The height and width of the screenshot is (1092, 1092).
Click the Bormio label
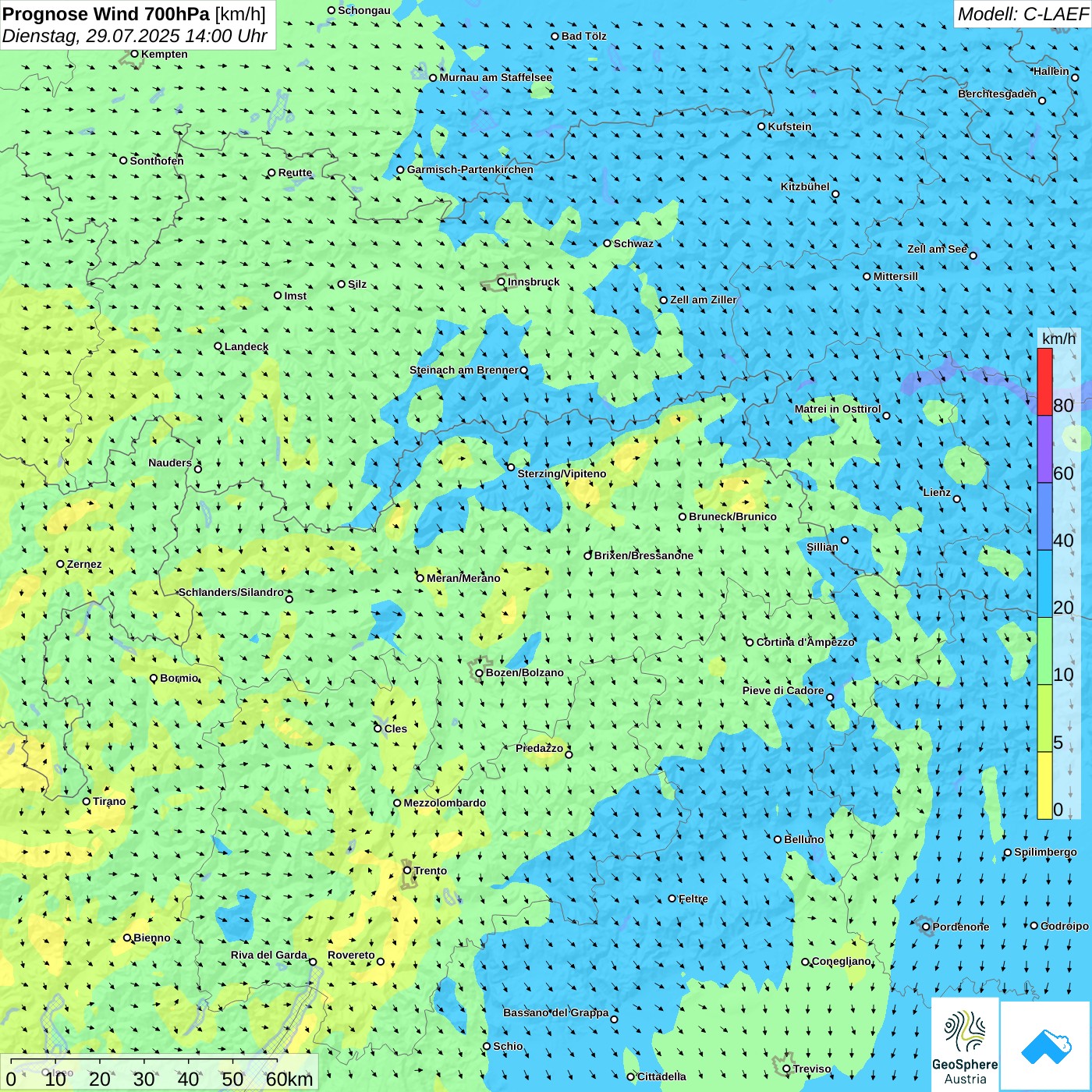coord(179,678)
